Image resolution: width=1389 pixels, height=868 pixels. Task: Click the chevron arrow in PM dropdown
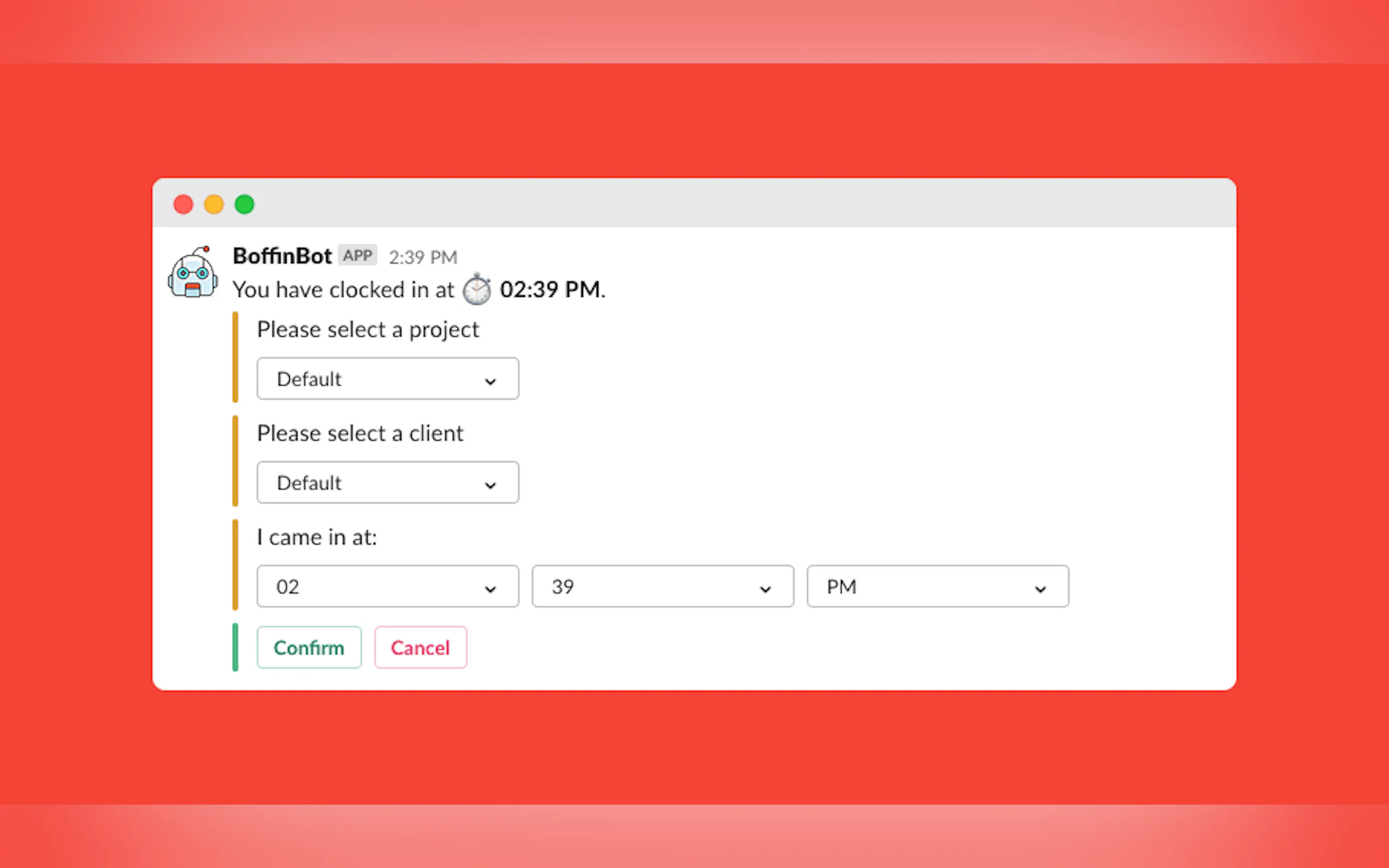(1040, 589)
